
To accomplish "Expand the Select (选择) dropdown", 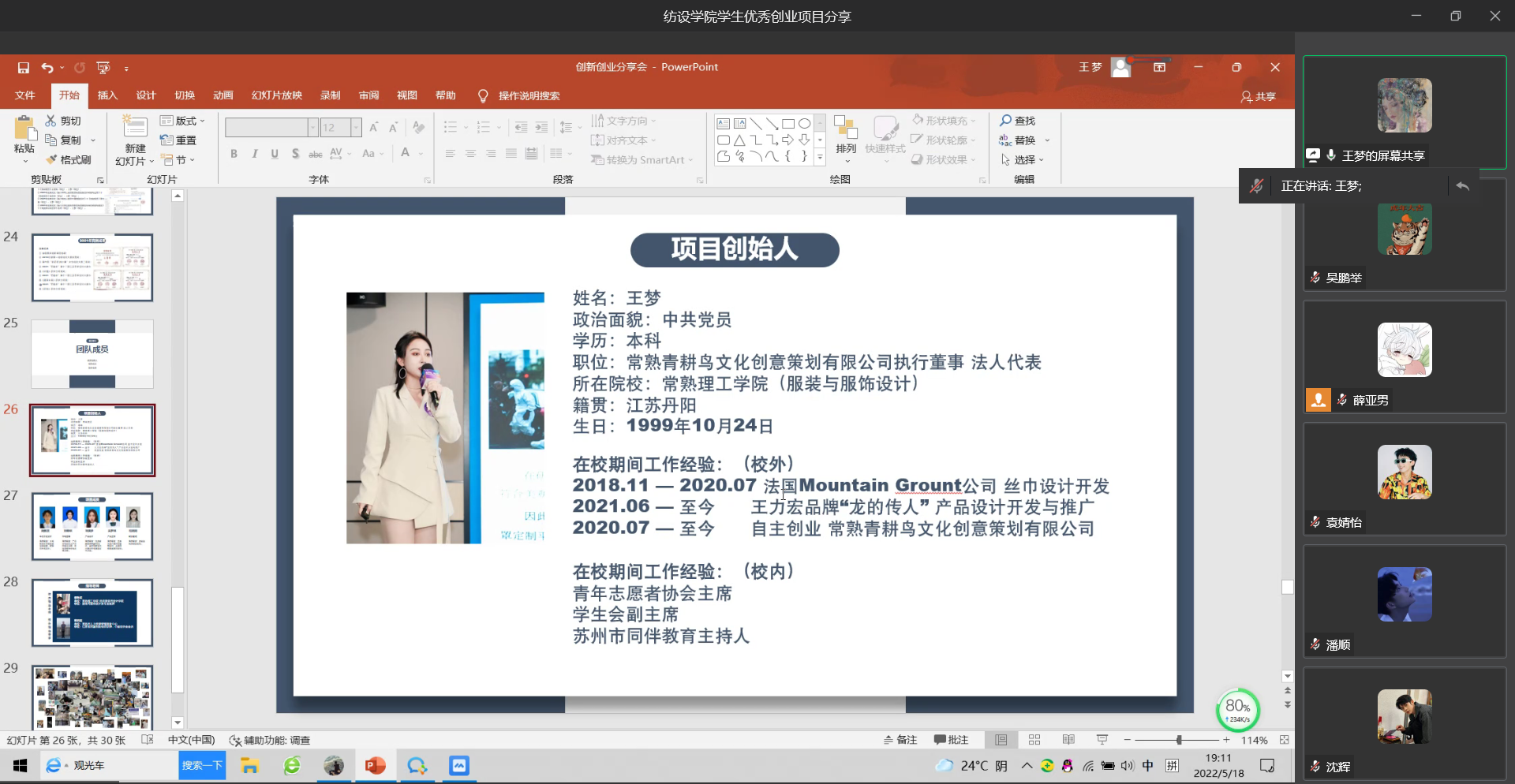I will click(x=1023, y=159).
